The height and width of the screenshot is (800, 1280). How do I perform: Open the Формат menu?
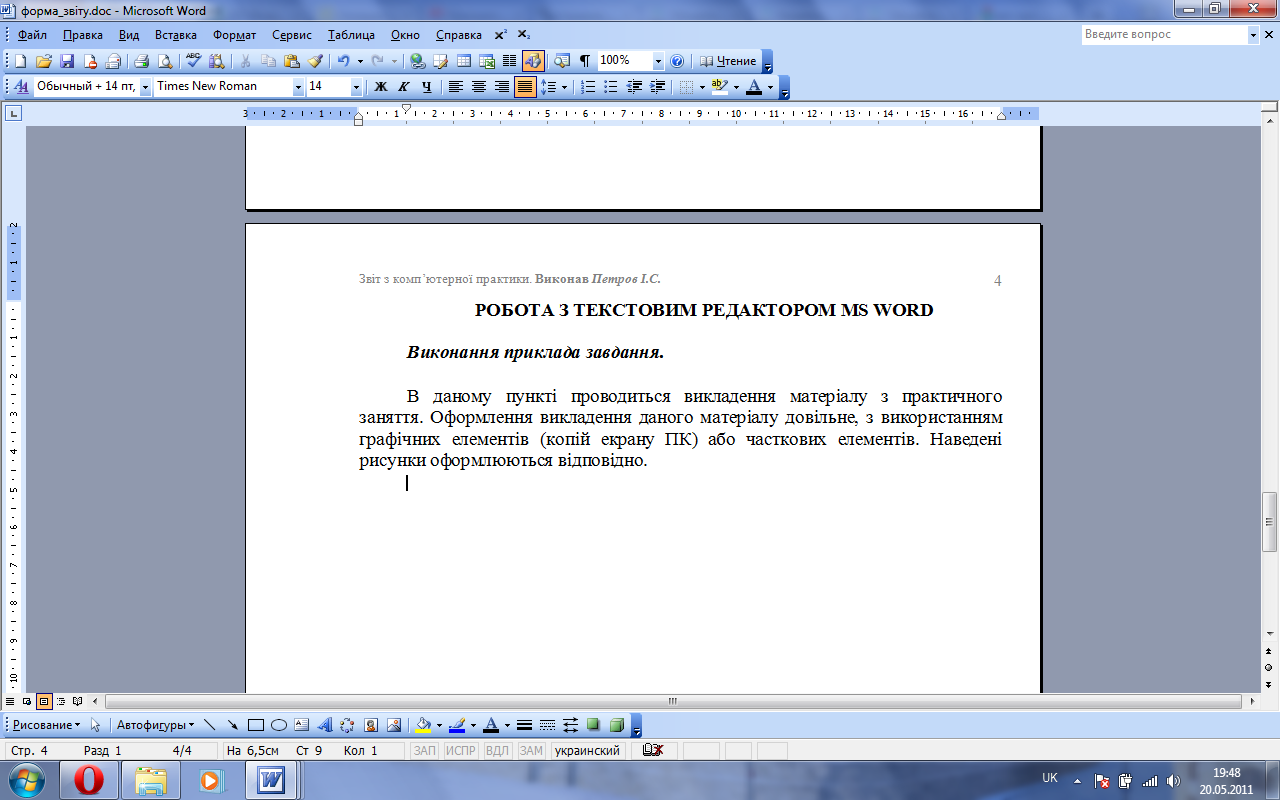click(235, 35)
